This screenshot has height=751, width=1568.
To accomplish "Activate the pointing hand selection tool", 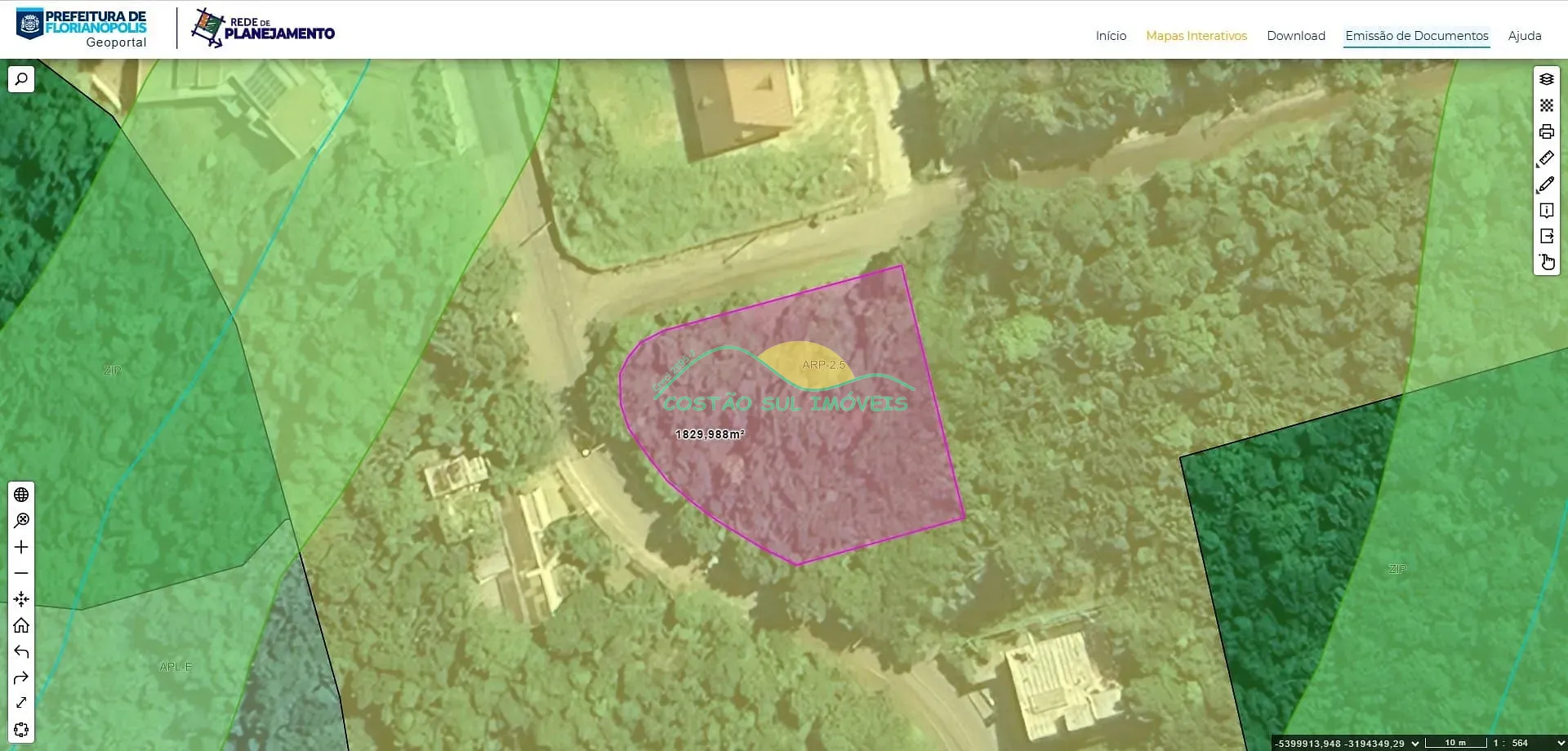I will [1546, 262].
